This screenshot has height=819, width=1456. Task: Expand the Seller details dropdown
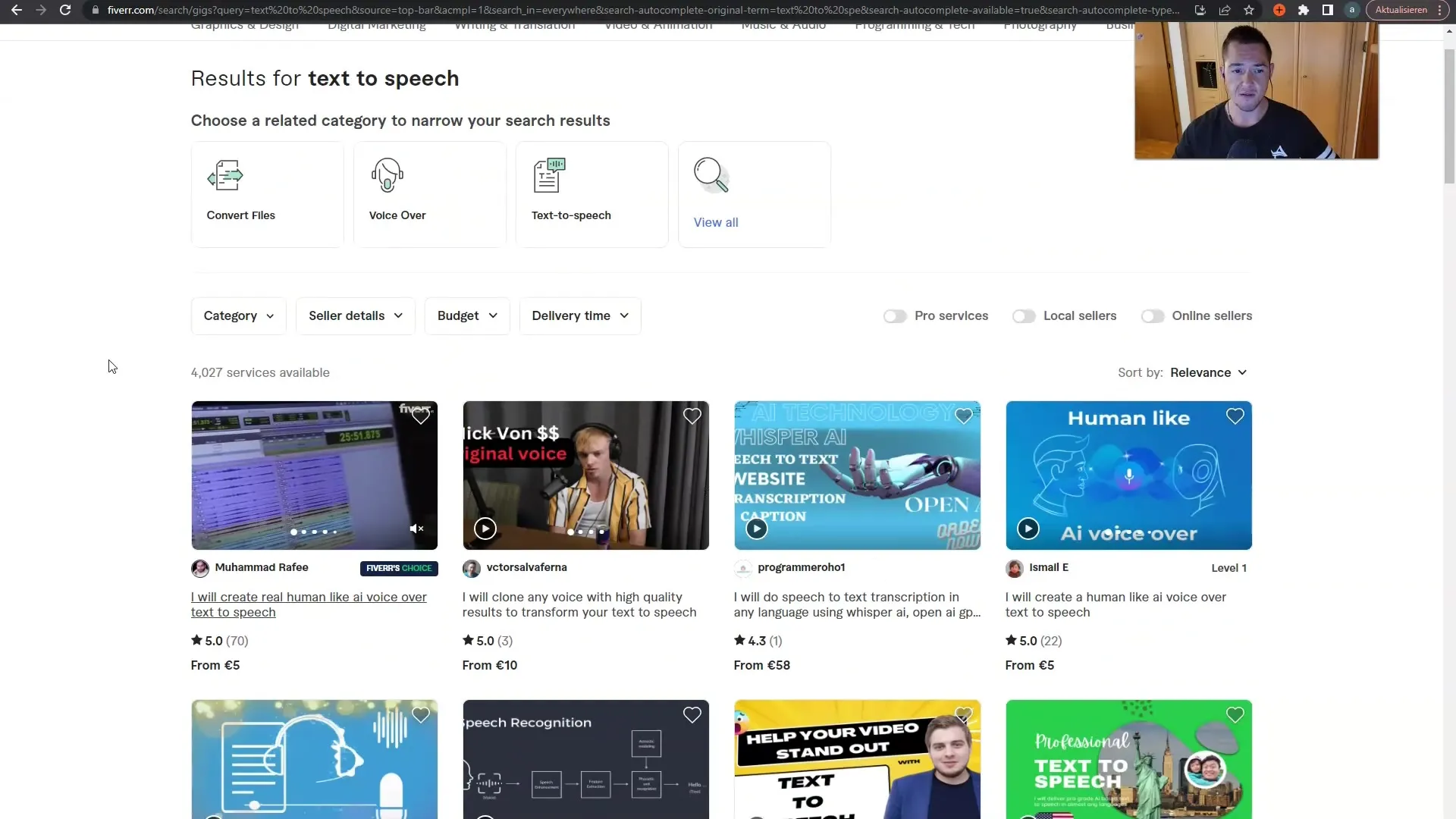coord(354,315)
